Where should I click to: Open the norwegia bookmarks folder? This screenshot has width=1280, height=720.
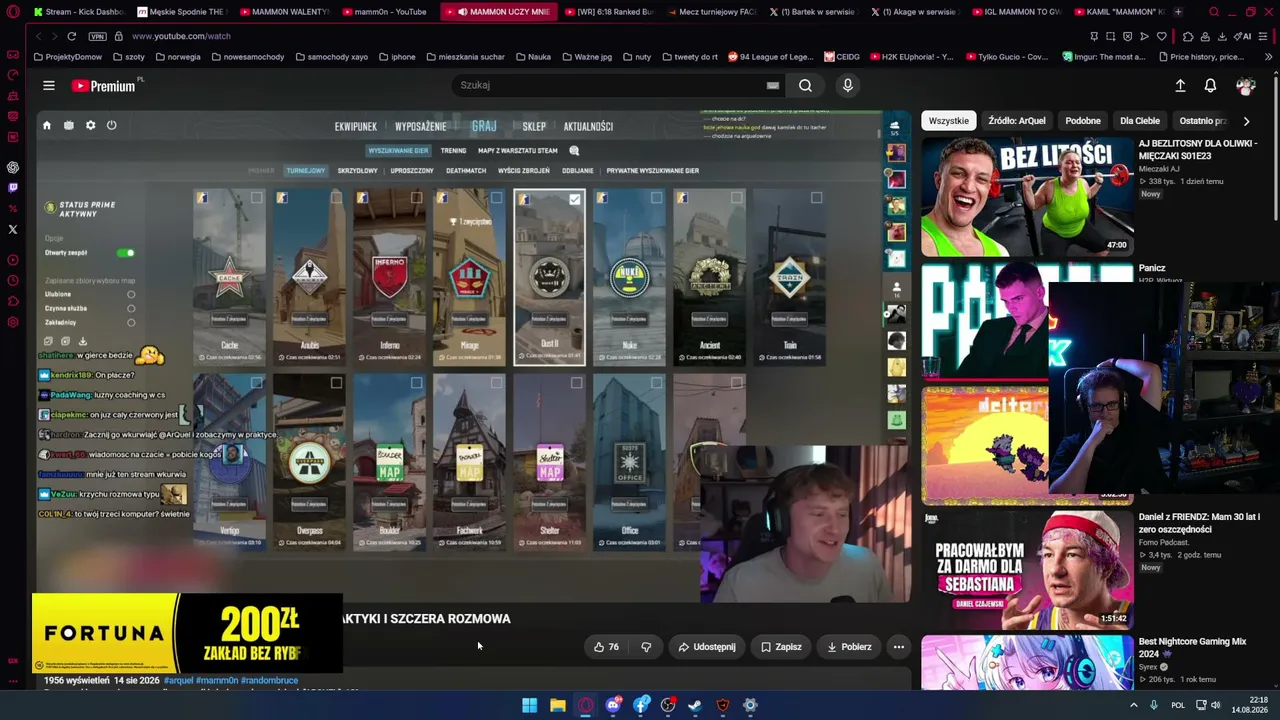click(178, 57)
